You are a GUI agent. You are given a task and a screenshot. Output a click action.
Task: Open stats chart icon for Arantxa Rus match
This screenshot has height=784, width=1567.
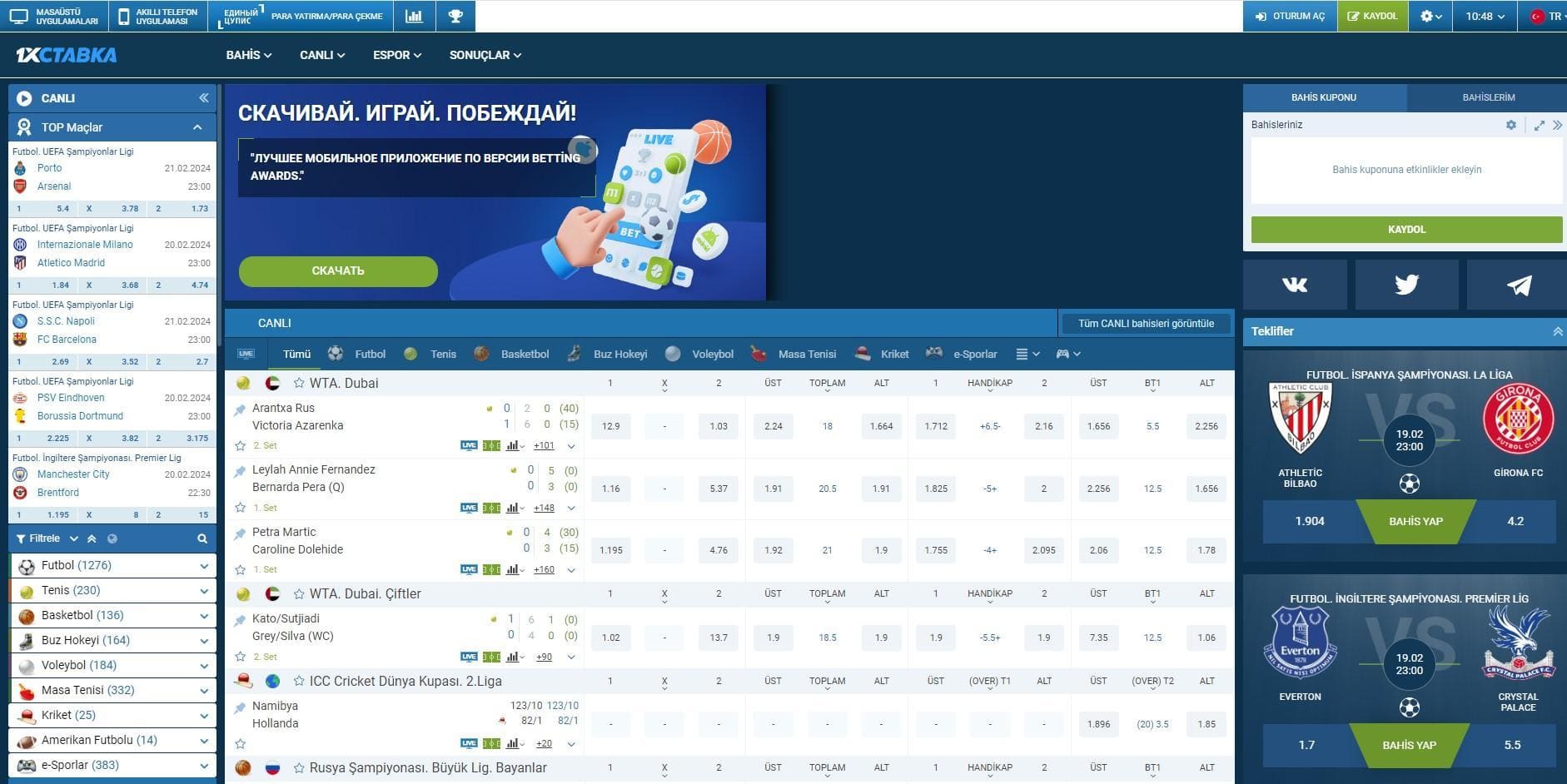pos(514,445)
